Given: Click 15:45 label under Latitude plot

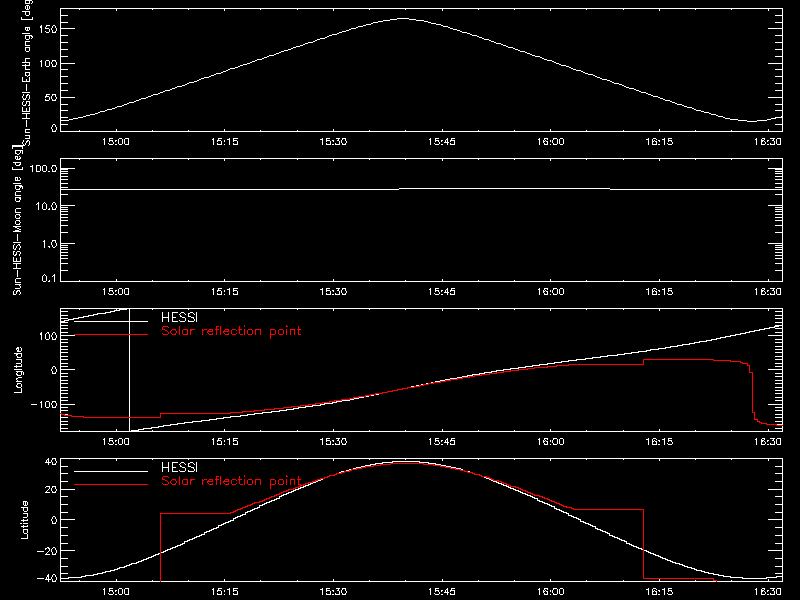Looking at the screenshot, I should (x=442, y=592).
